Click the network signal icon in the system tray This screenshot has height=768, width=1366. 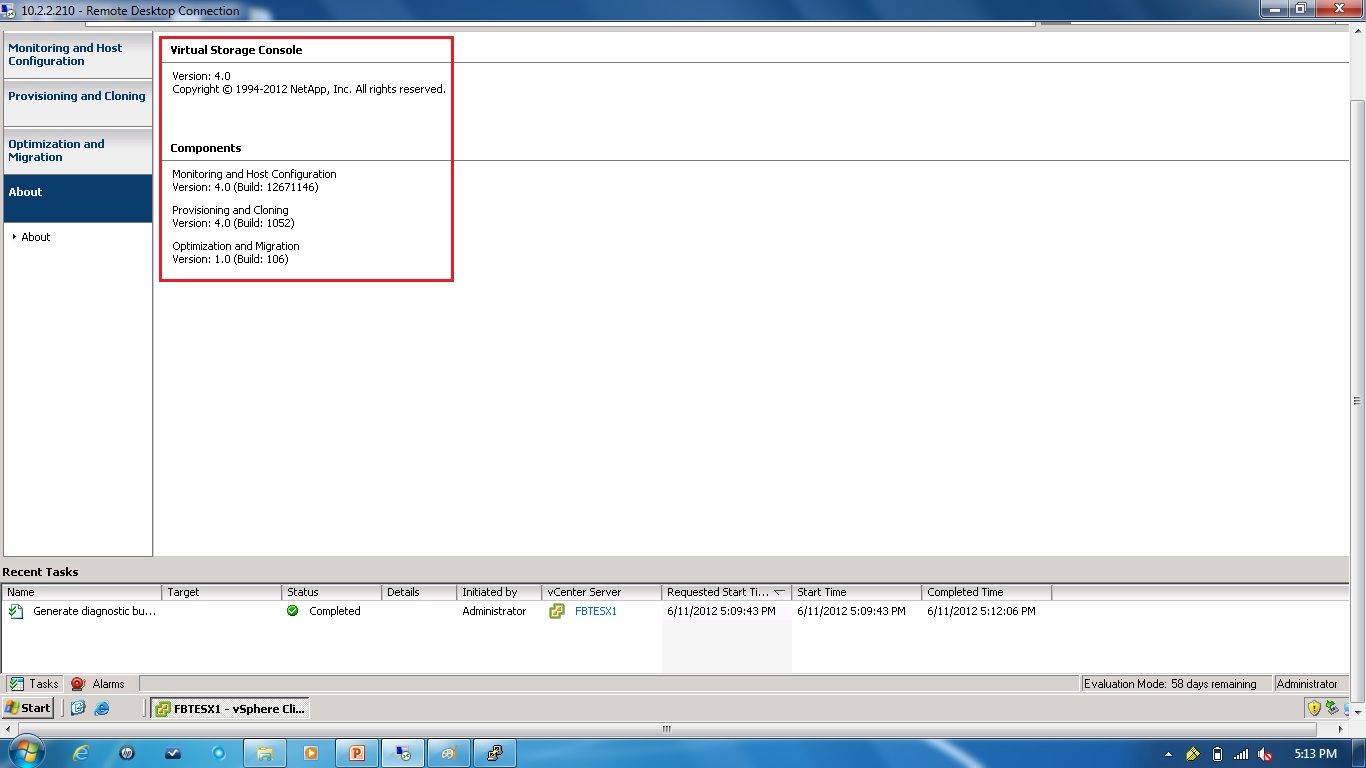click(1240, 753)
